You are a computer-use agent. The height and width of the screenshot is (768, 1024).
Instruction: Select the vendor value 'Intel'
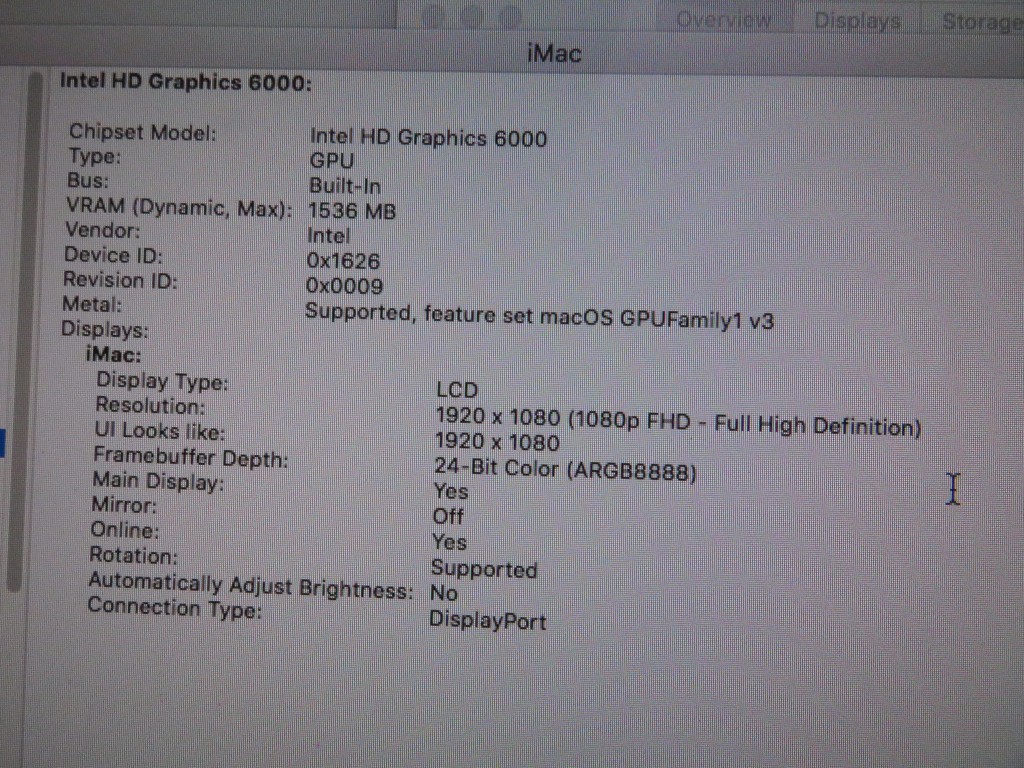click(328, 236)
